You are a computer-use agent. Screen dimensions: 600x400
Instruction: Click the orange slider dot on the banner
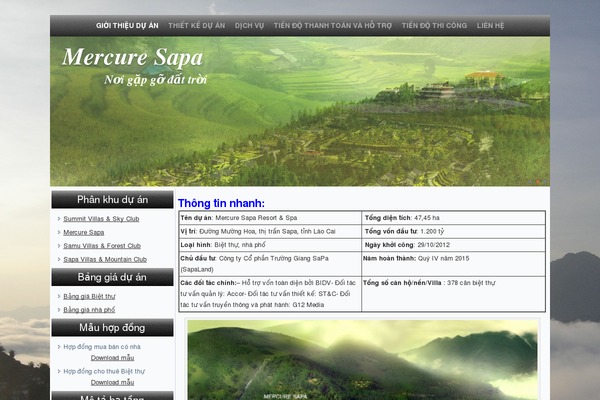[538, 182]
